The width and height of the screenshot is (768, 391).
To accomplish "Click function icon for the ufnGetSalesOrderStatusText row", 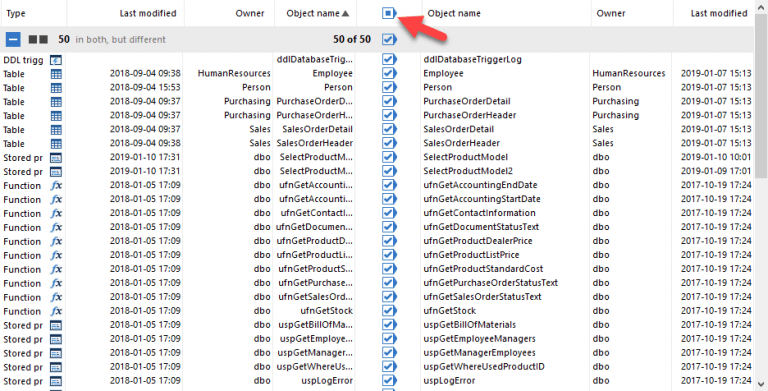I will [x=56, y=297].
